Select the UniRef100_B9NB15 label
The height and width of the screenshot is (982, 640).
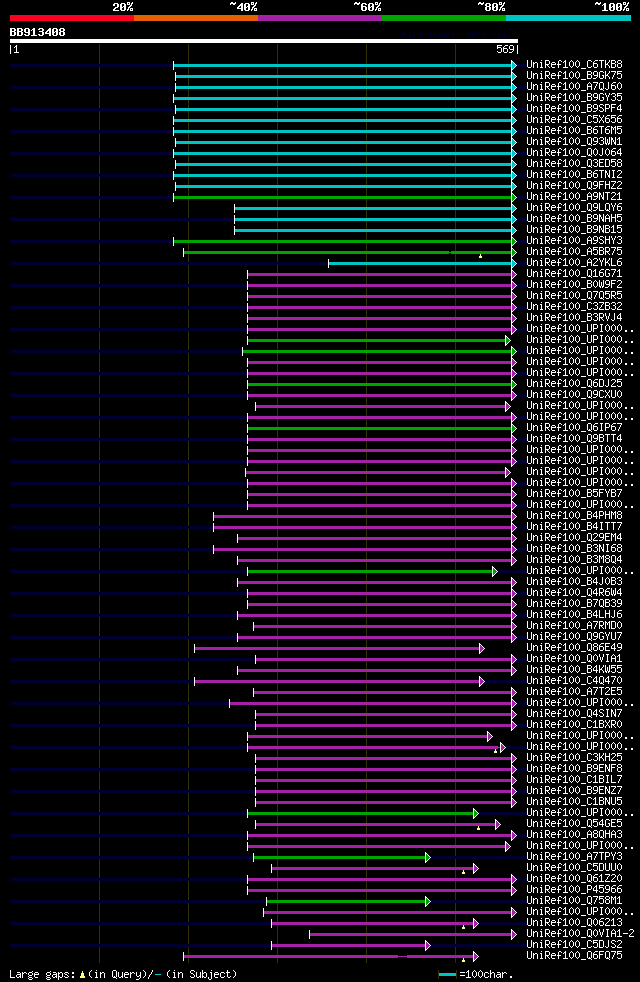(x=574, y=230)
